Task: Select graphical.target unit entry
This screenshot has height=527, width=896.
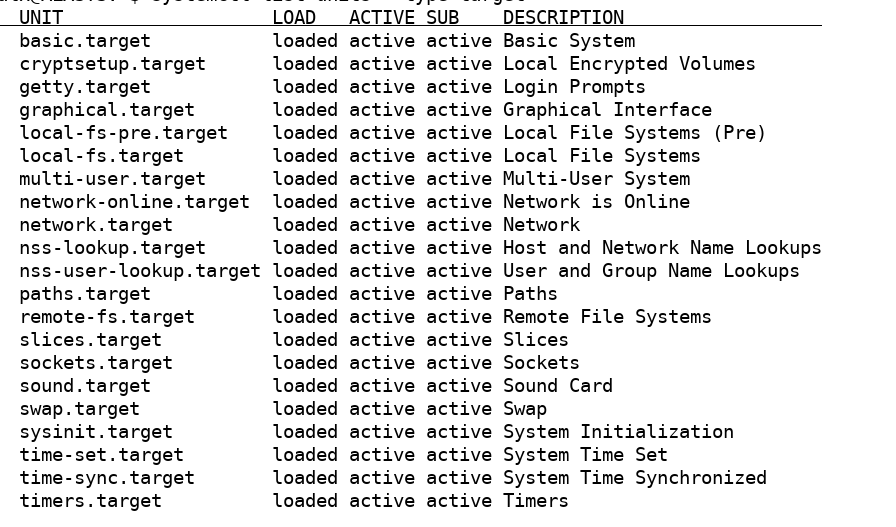Action: pos(107,110)
